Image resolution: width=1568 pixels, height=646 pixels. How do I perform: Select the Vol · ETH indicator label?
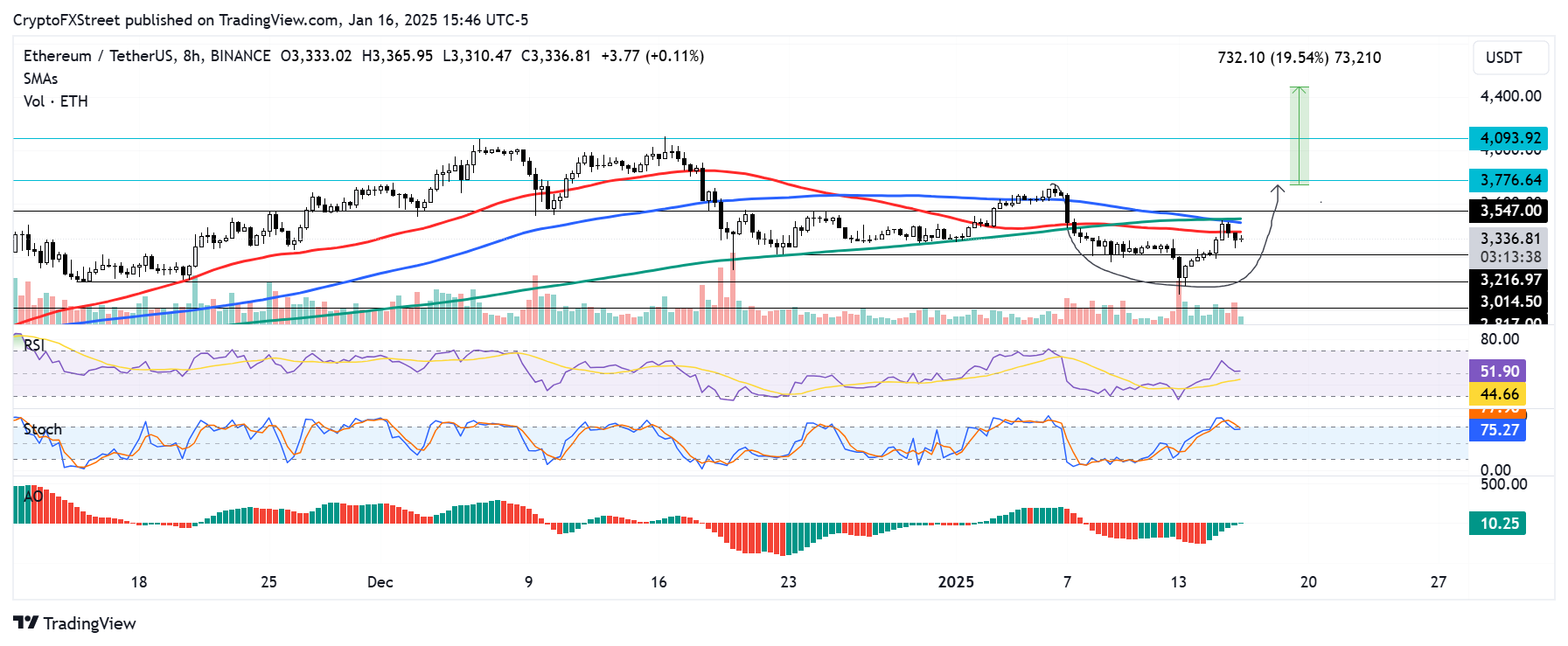[x=56, y=101]
